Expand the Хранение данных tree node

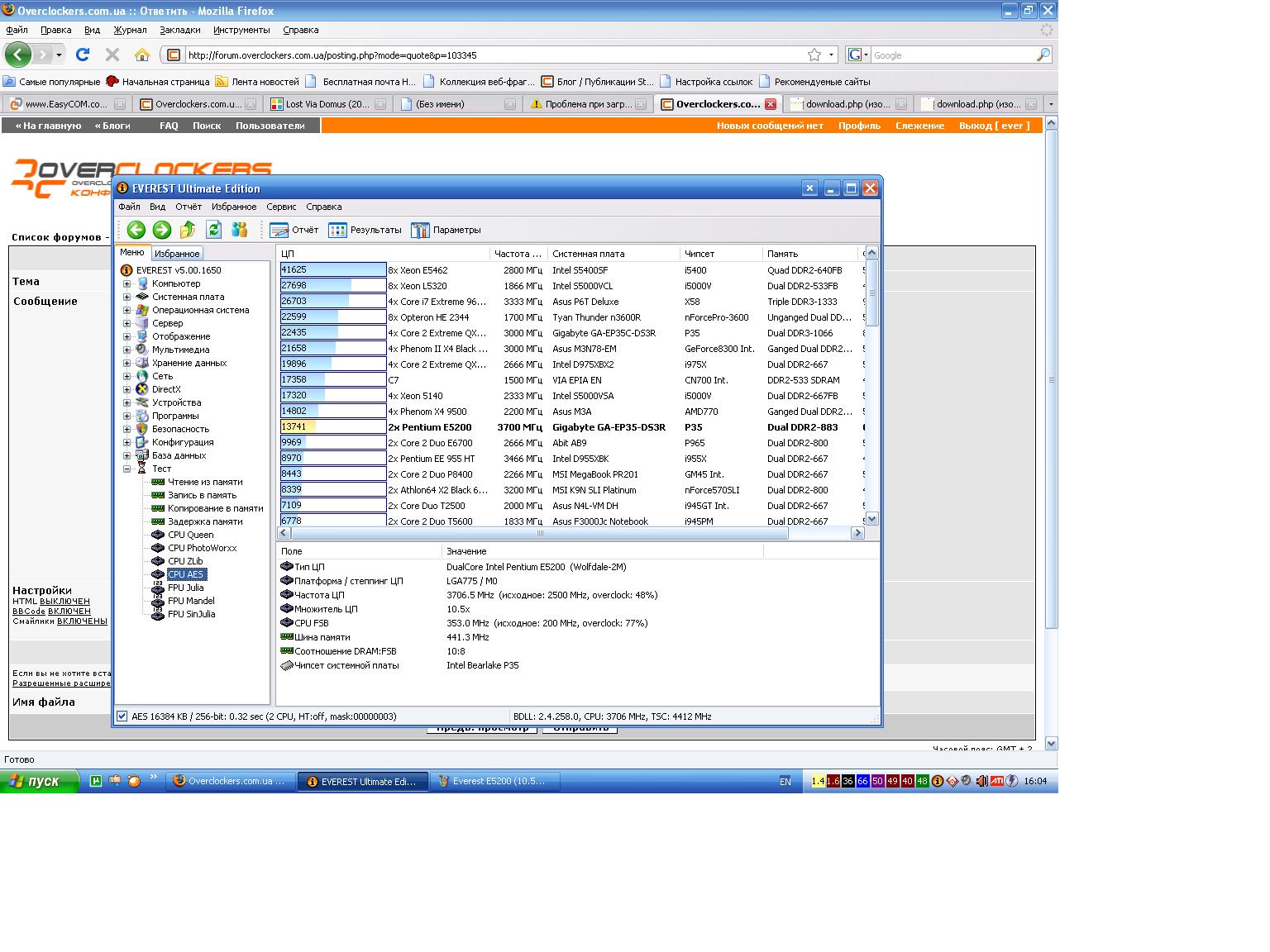(127, 363)
